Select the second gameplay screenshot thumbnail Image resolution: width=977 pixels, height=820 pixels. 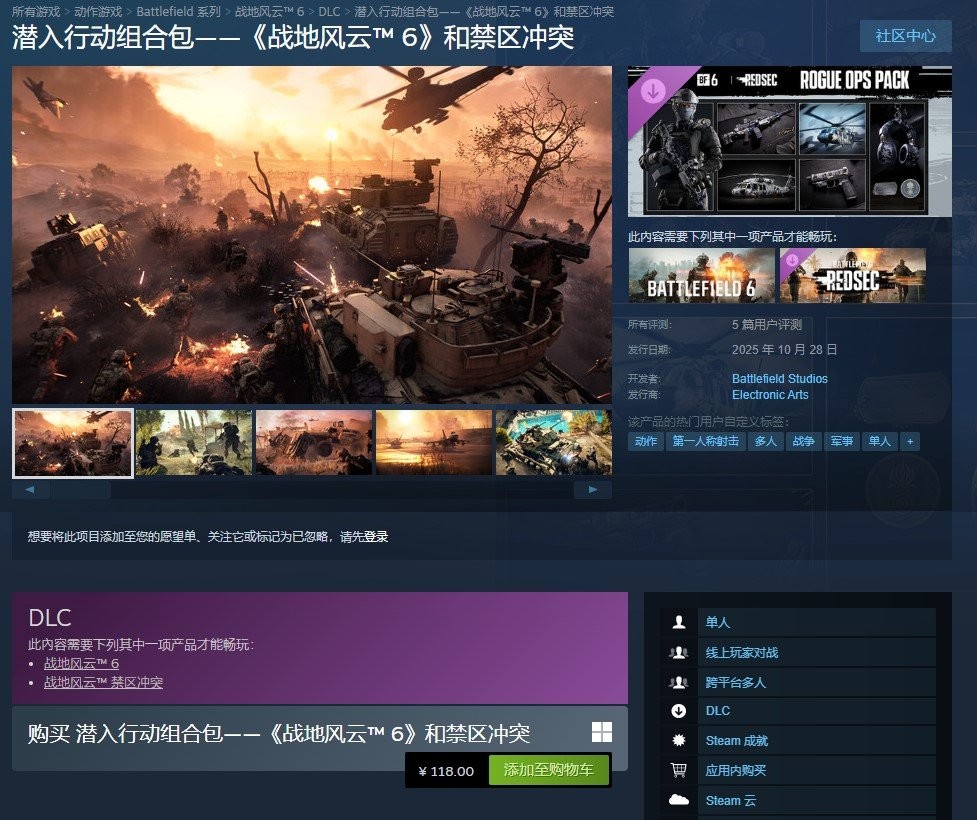pyautogui.click(x=193, y=441)
